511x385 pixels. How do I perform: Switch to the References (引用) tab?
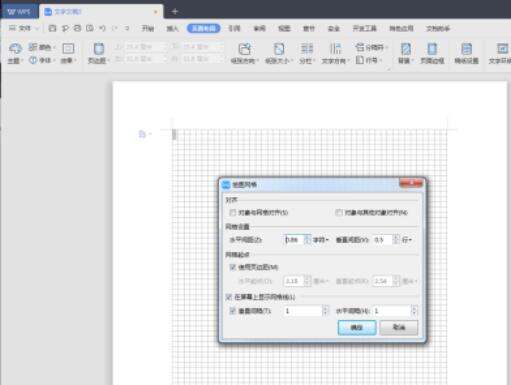pyautogui.click(x=234, y=29)
